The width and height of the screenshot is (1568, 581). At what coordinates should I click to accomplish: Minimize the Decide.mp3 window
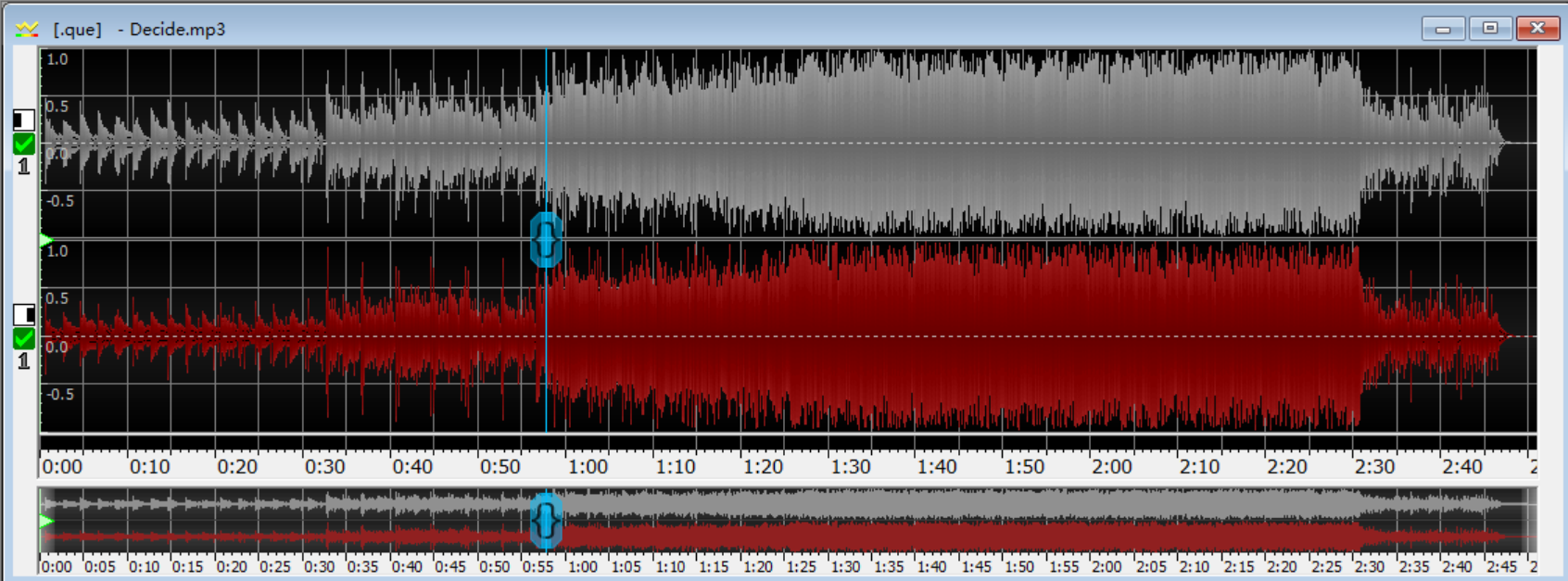point(1443,29)
